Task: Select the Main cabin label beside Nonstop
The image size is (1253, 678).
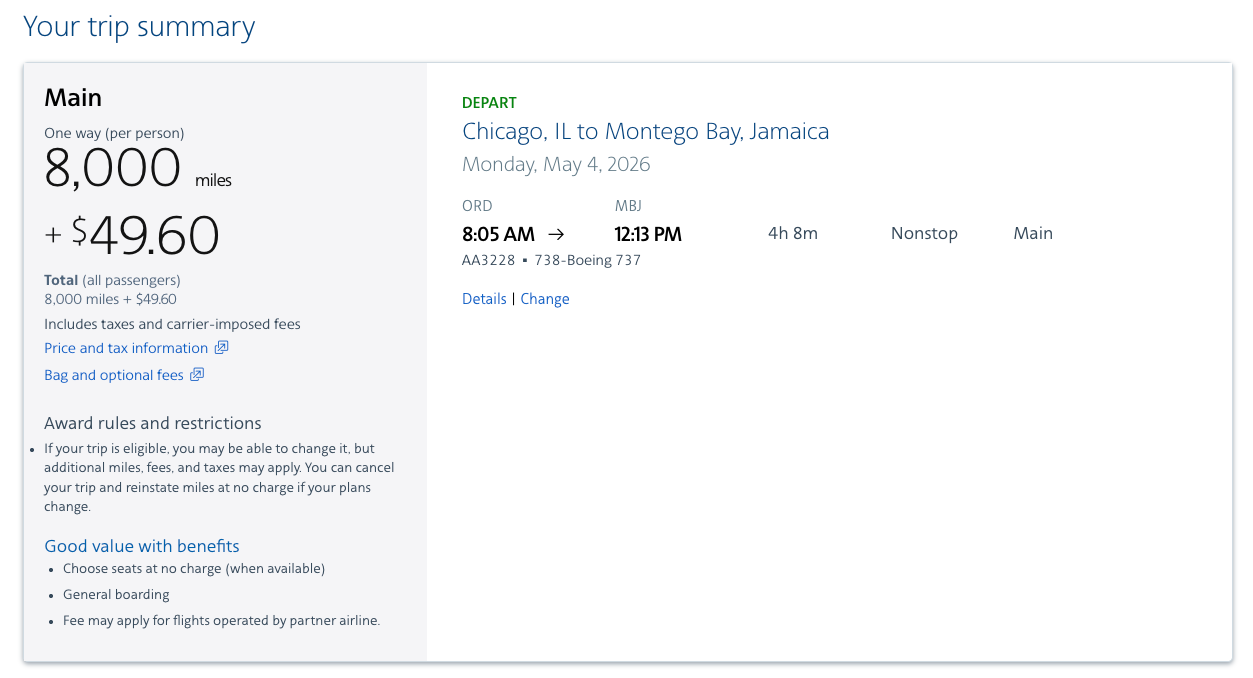Action: pyautogui.click(x=1033, y=233)
